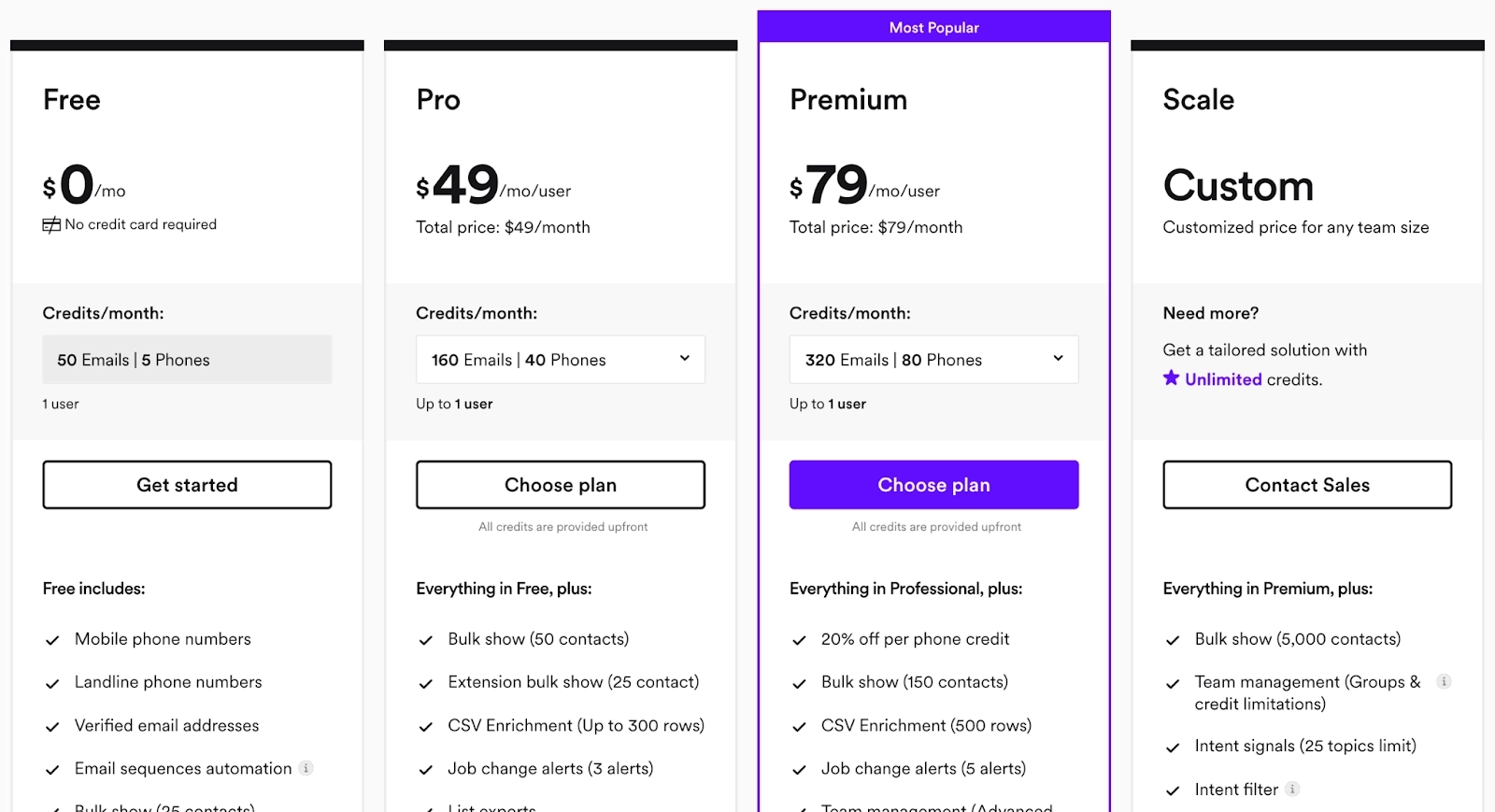Click the Most Popular banner
This screenshot has width=1495, height=812.
coord(934,27)
